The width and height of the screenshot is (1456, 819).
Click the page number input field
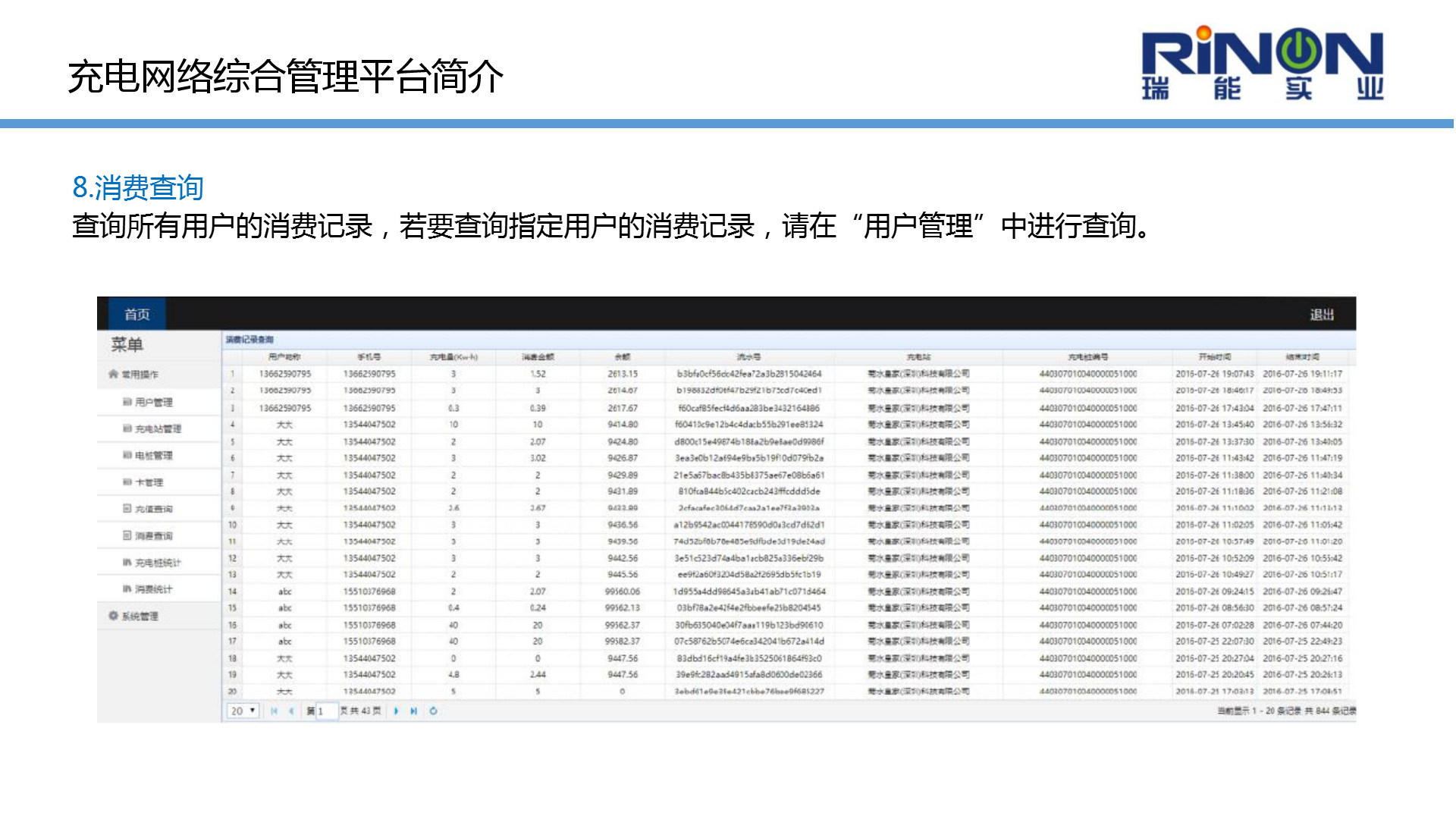(327, 711)
